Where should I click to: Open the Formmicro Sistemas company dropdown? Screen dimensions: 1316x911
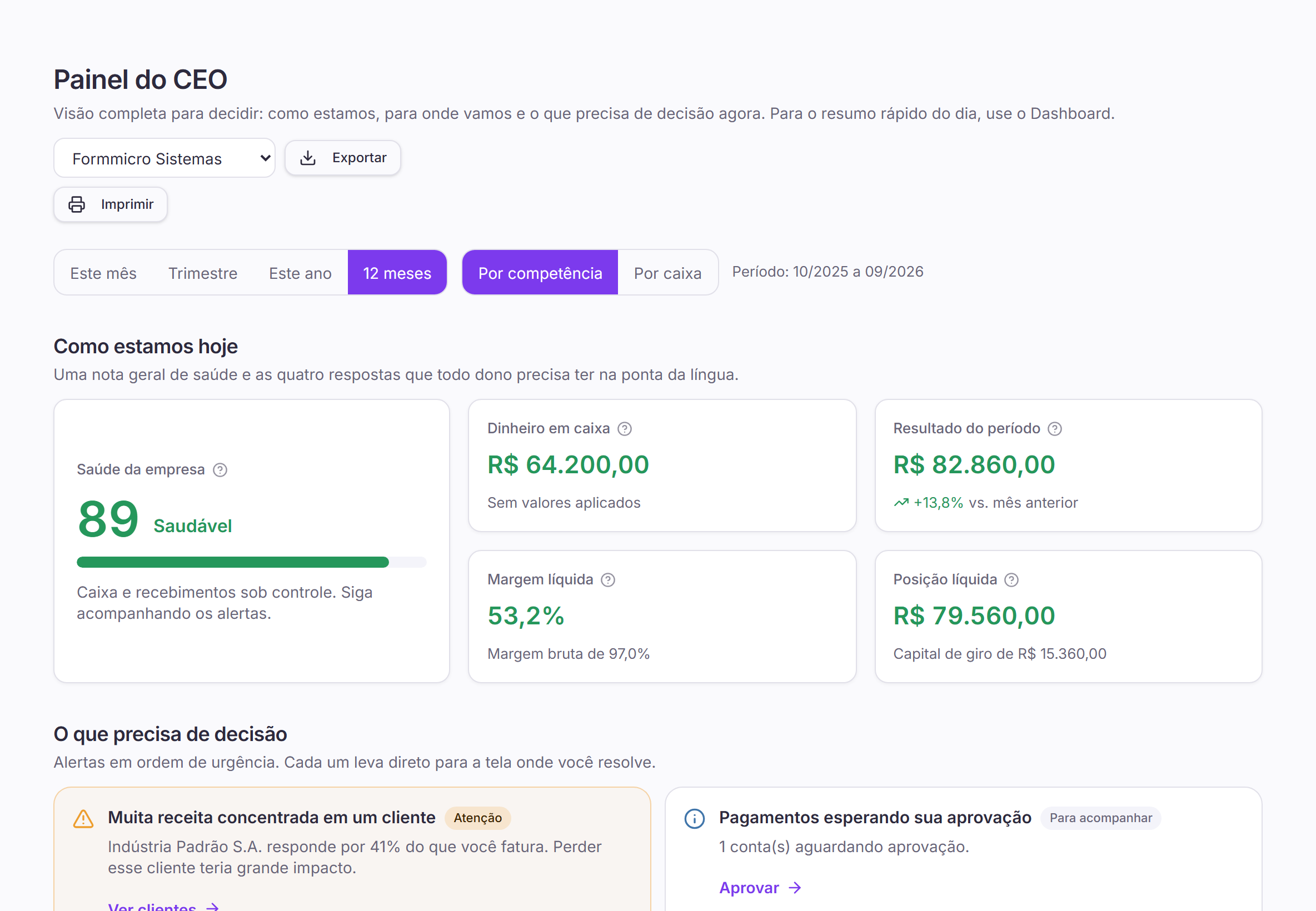(164, 158)
